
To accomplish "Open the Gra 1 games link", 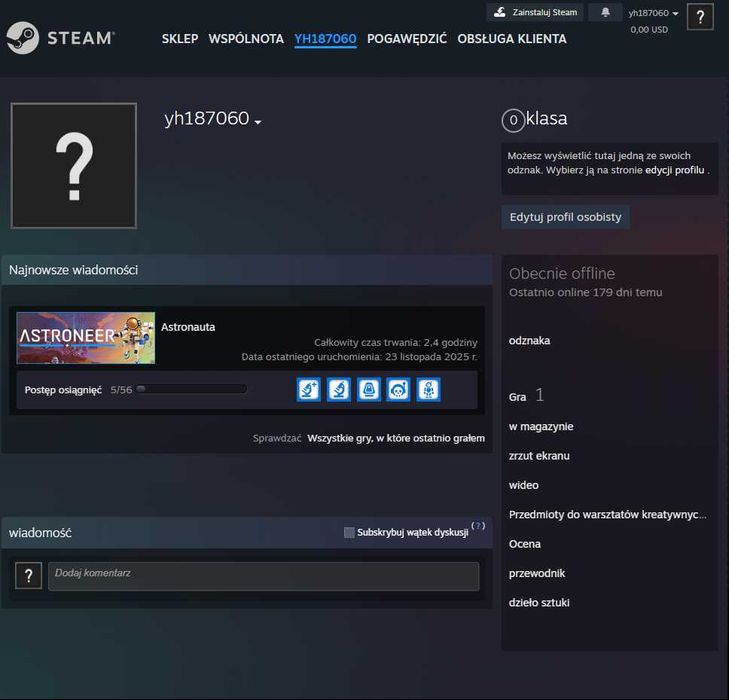I will (526, 396).
